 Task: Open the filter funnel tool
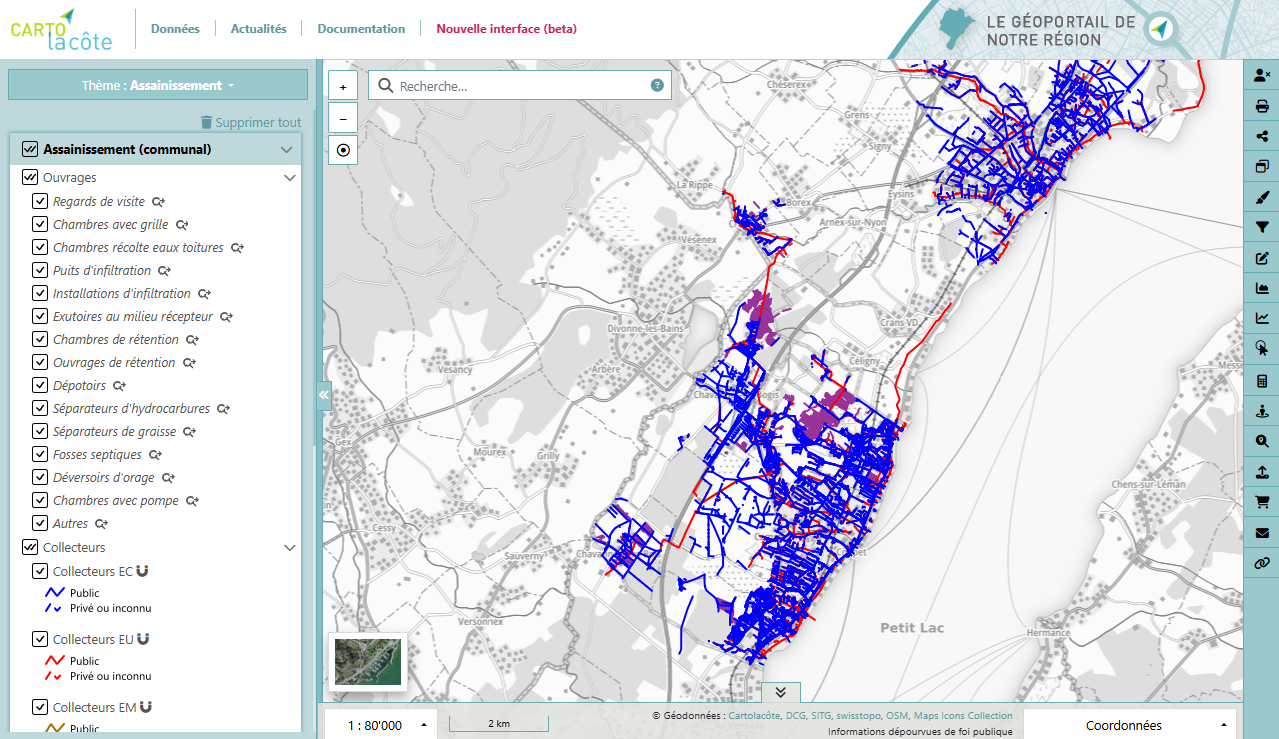(1262, 228)
